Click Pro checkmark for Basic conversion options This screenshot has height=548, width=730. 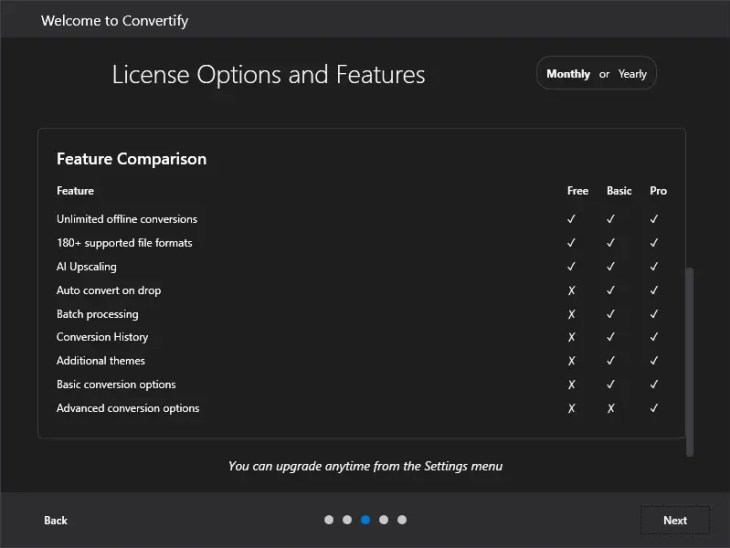[654, 385]
